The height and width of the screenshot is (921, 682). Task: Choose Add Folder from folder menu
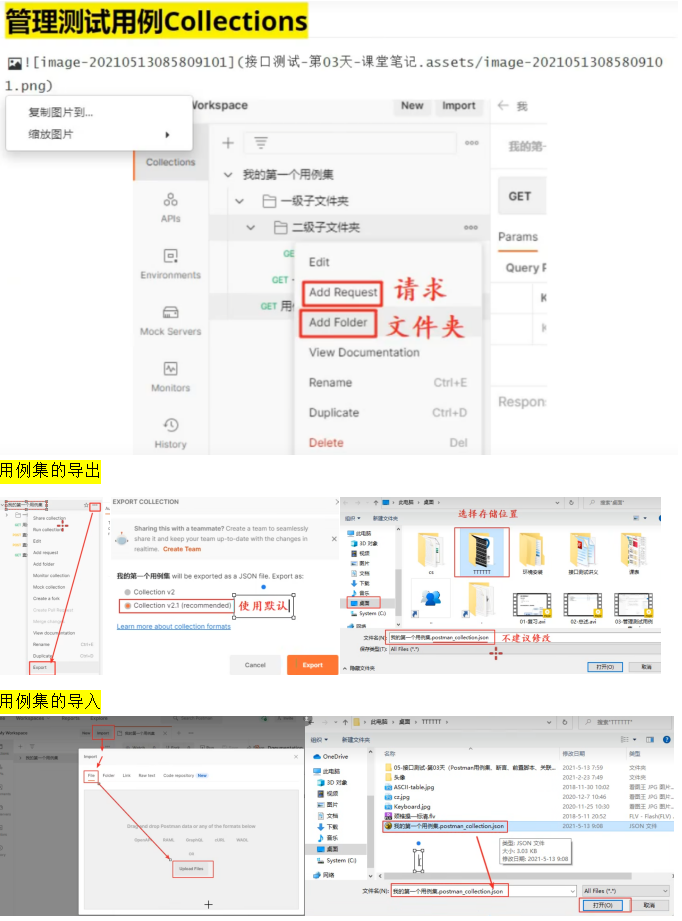(x=338, y=322)
